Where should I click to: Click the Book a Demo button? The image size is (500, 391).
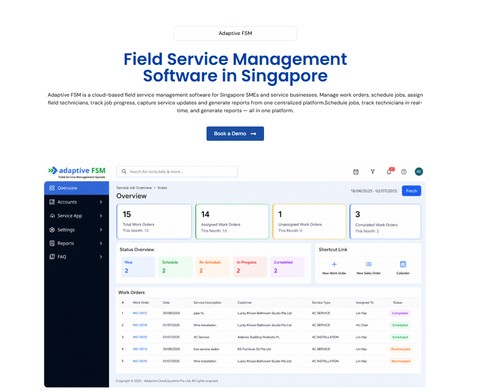point(235,134)
